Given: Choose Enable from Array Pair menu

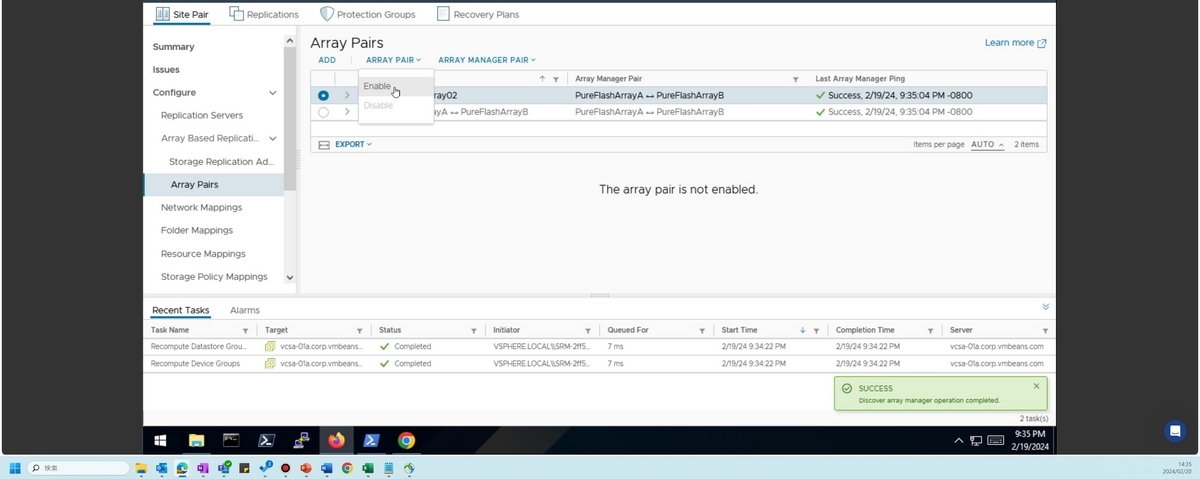Looking at the screenshot, I should (396, 87).
